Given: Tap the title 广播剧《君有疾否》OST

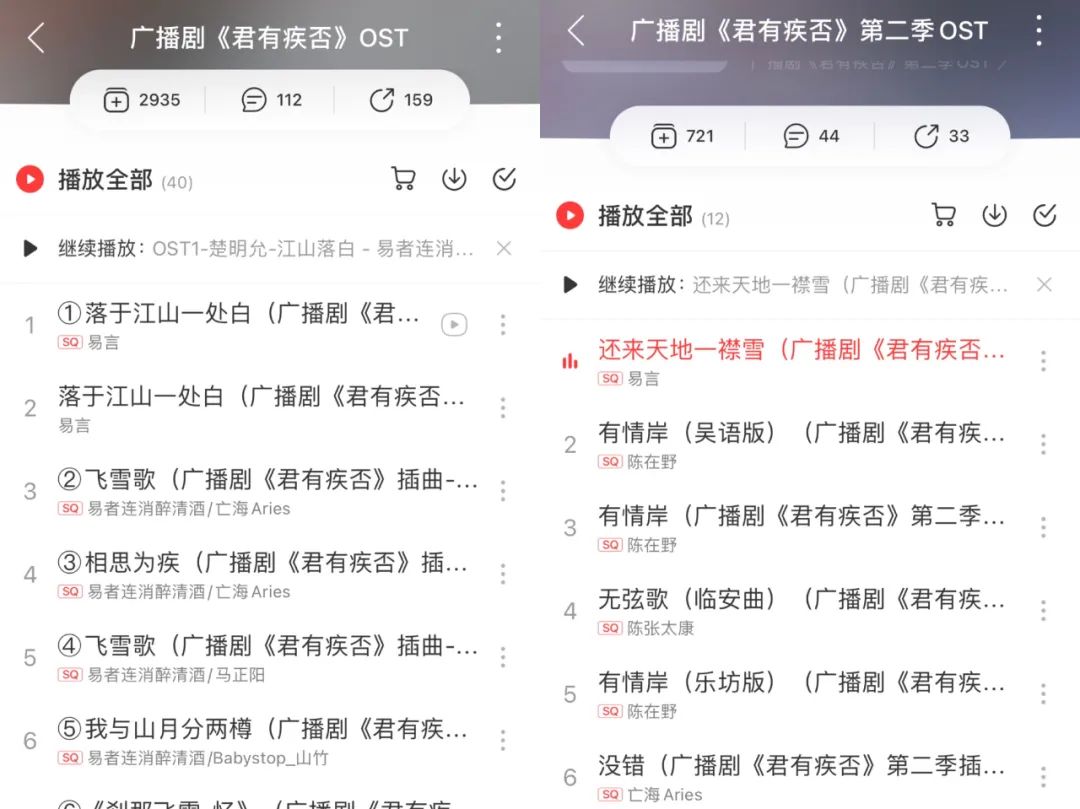Looking at the screenshot, I should pos(269,37).
